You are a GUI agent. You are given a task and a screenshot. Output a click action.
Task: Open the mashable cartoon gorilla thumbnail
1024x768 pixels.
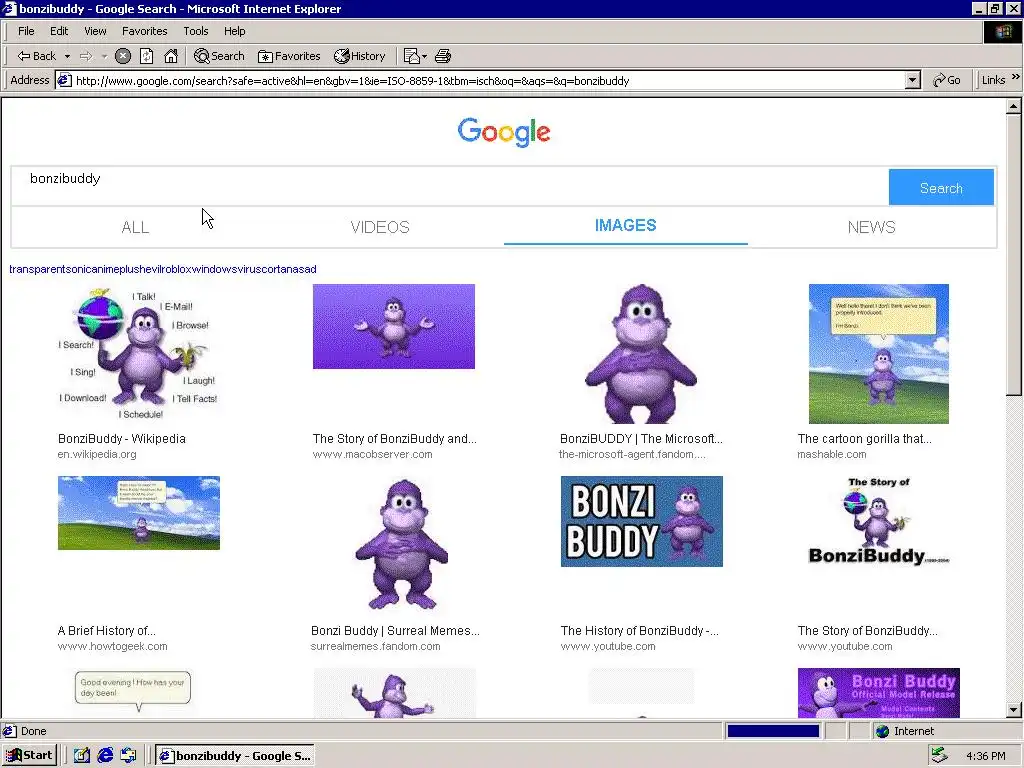point(878,353)
